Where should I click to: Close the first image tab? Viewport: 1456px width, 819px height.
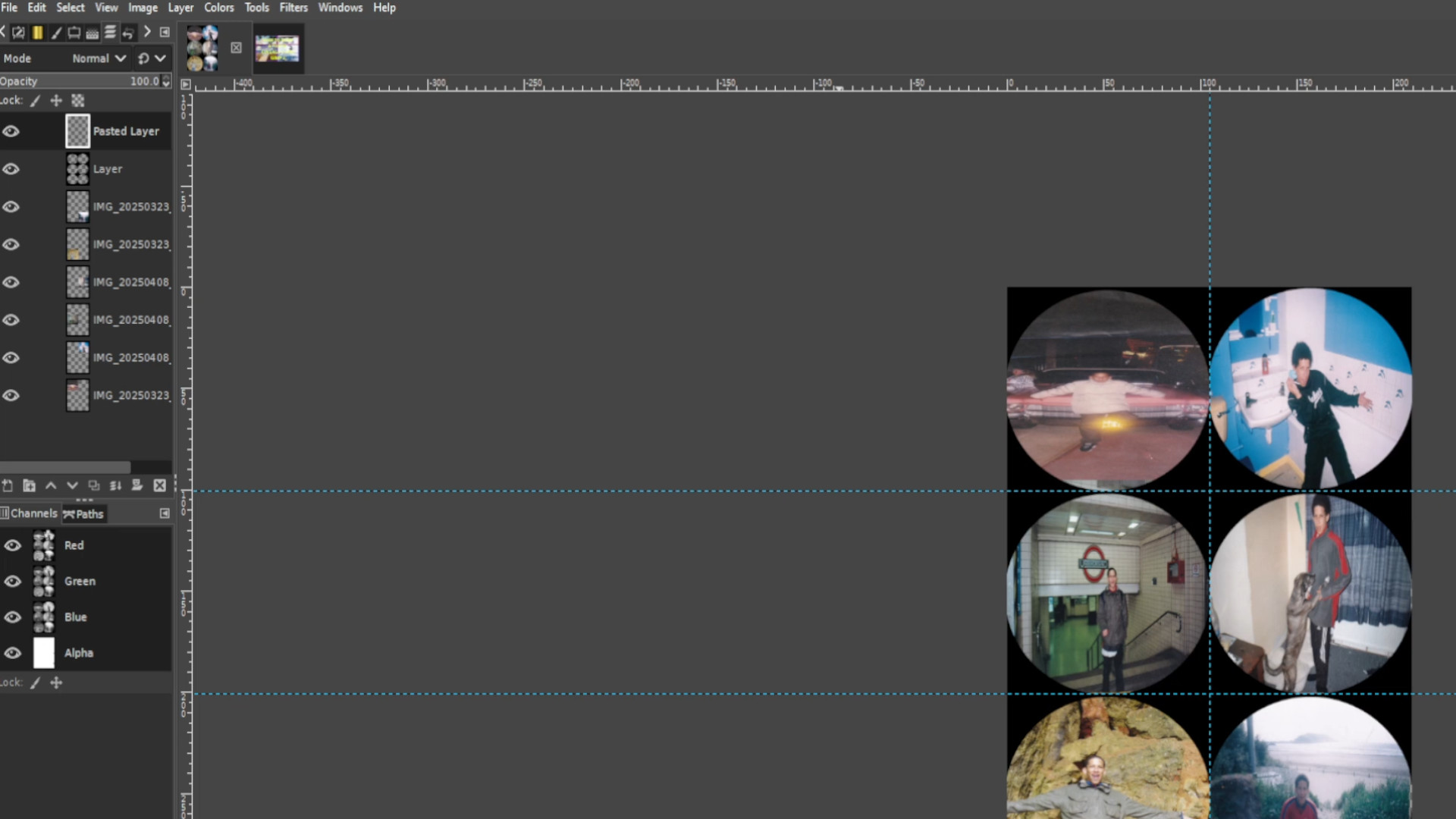[236, 48]
